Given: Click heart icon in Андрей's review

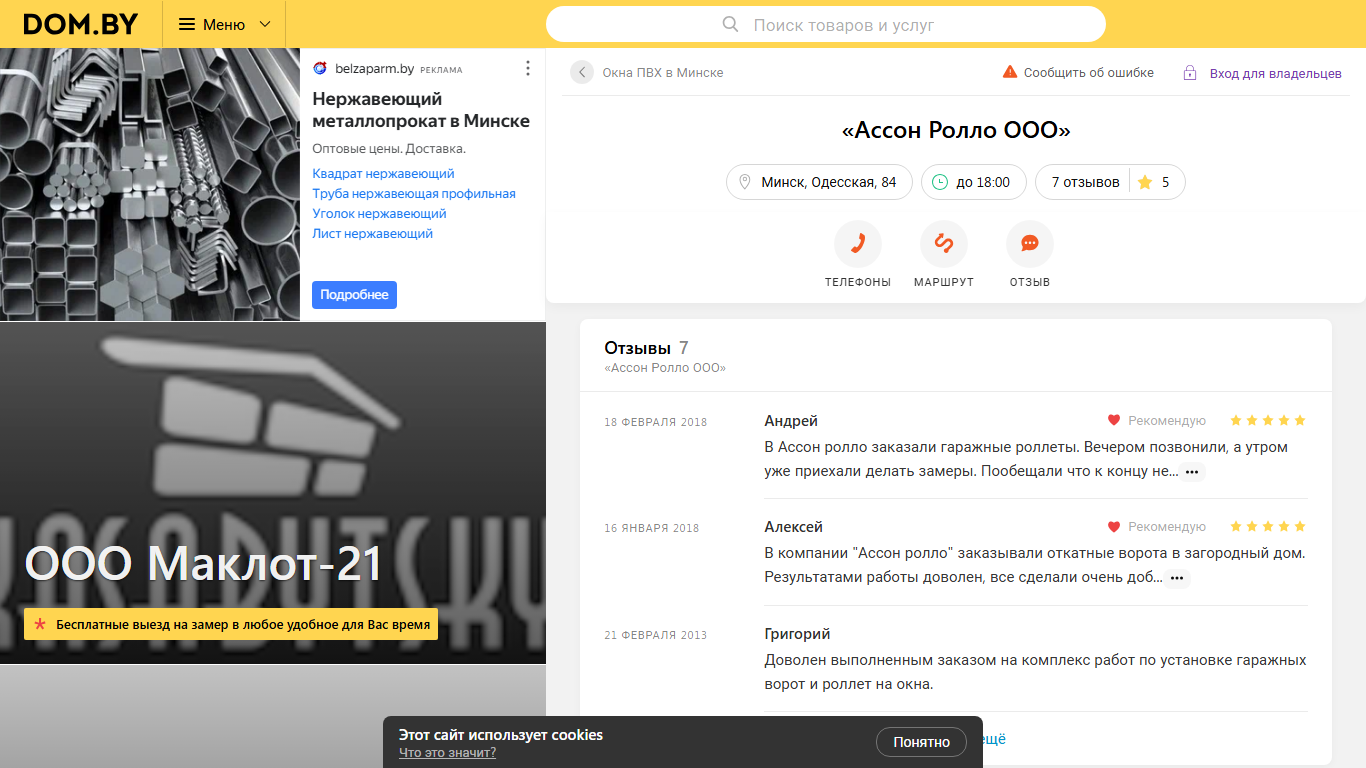Looking at the screenshot, I should [x=1114, y=421].
